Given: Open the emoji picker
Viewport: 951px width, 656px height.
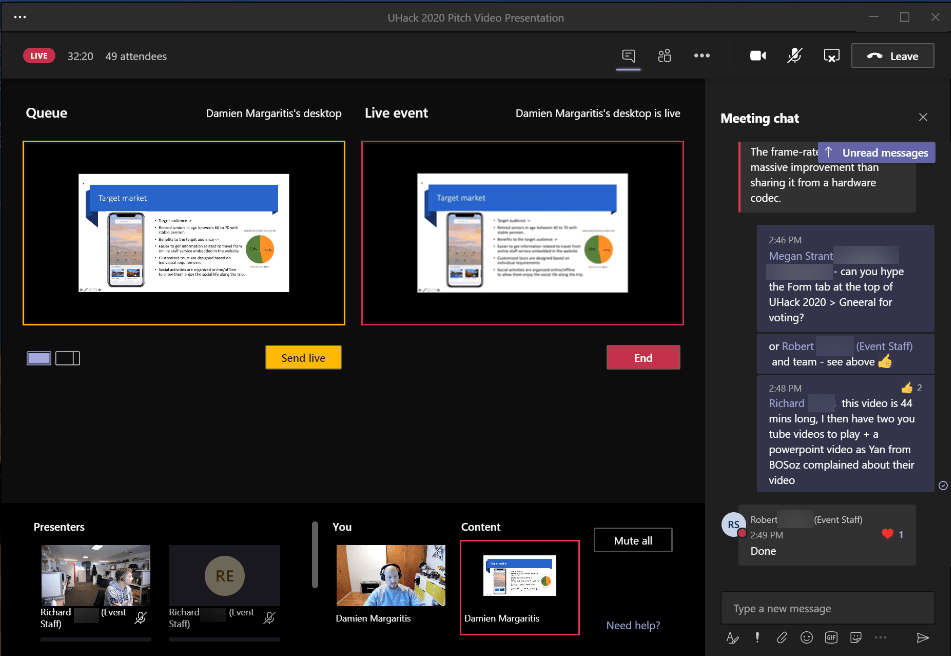Looking at the screenshot, I should (x=807, y=637).
